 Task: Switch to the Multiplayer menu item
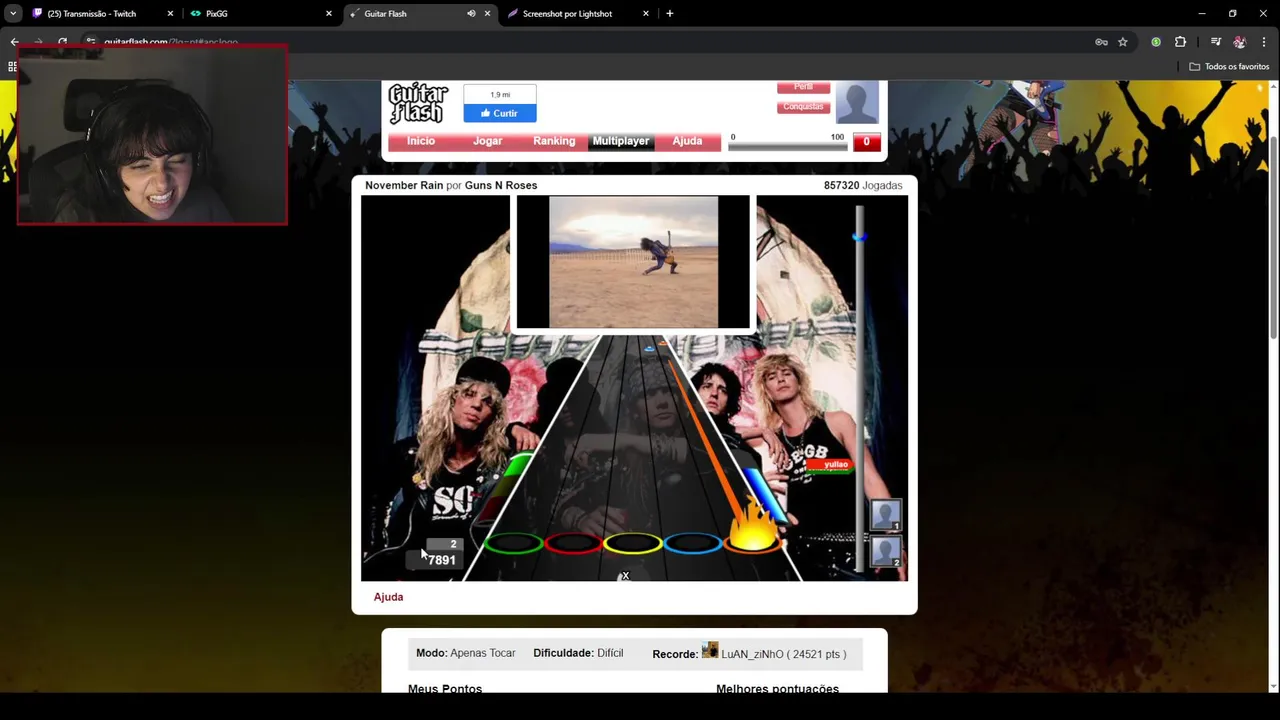[x=621, y=141]
